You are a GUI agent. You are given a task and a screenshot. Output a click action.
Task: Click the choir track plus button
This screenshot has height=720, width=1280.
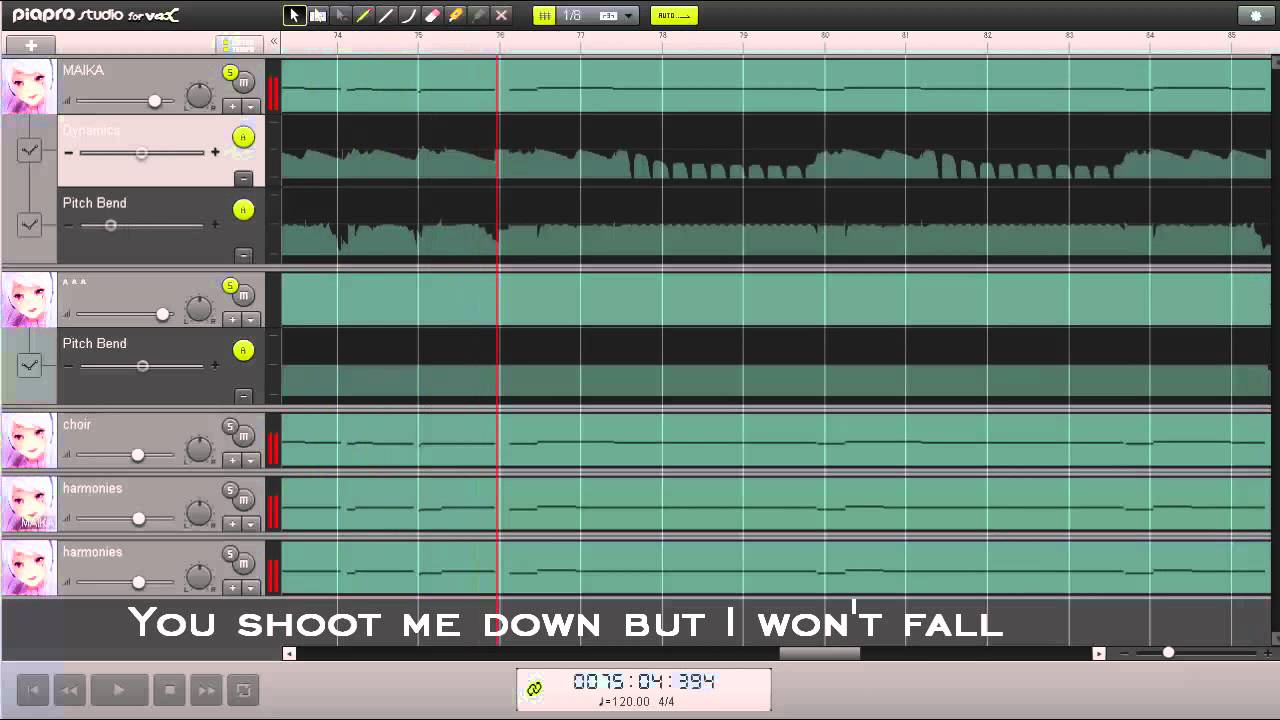click(232, 460)
